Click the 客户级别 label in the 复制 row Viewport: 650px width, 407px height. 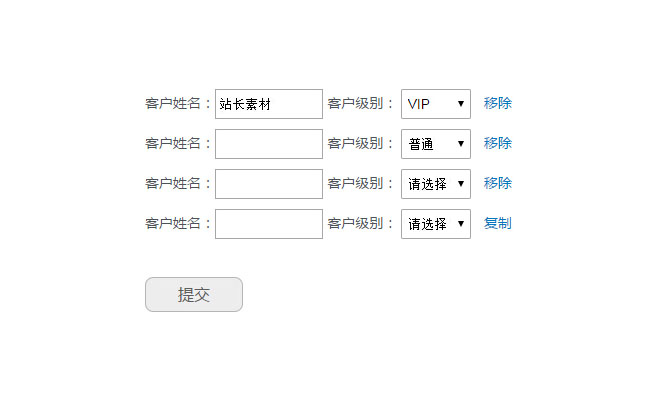[x=360, y=223]
